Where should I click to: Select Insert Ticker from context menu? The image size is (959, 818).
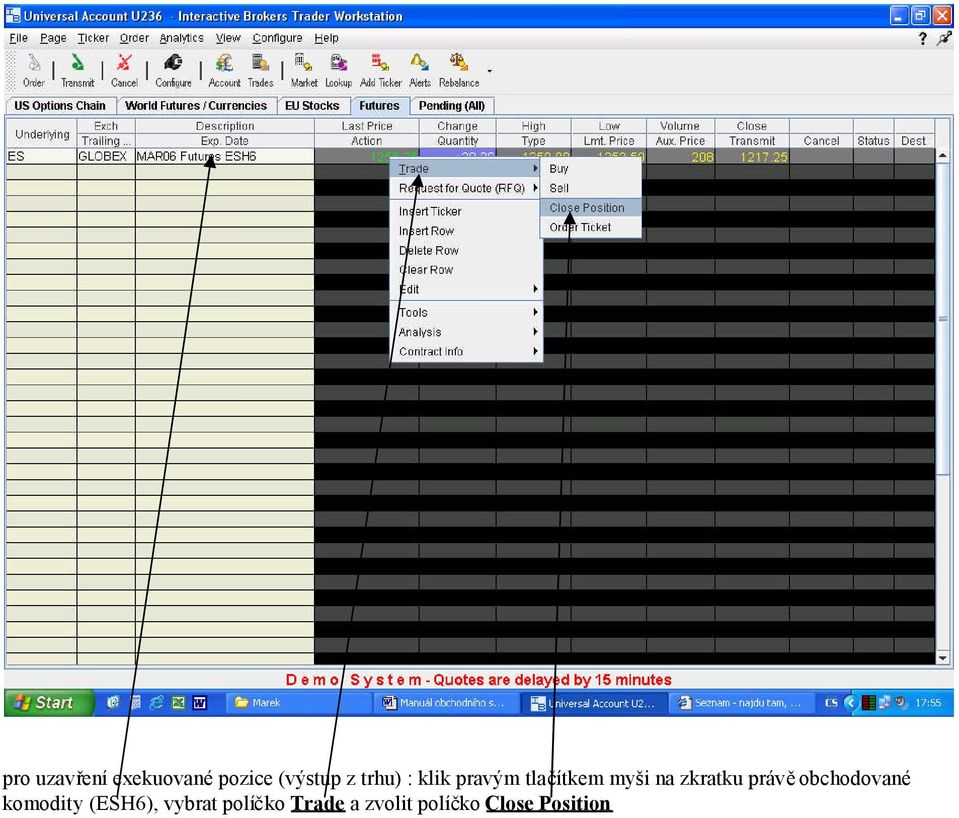coord(466,211)
